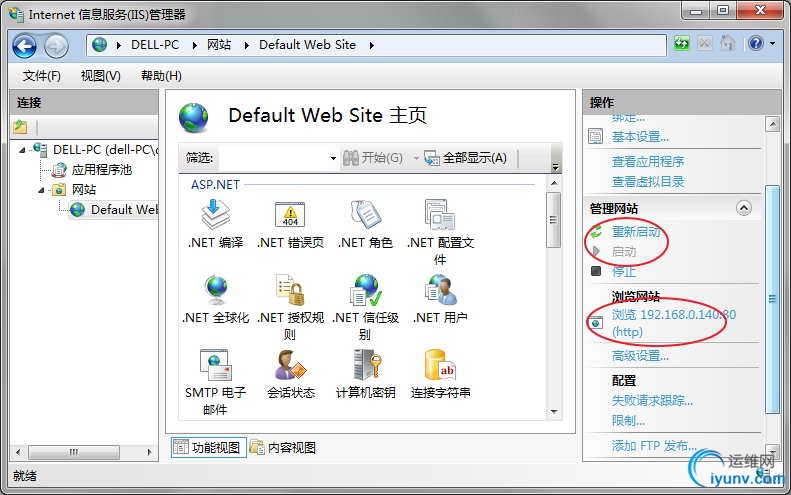The width and height of the screenshot is (791, 495).
Task: Click the back navigation arrow
Action: pyautogui.click(x=24, y=46)
